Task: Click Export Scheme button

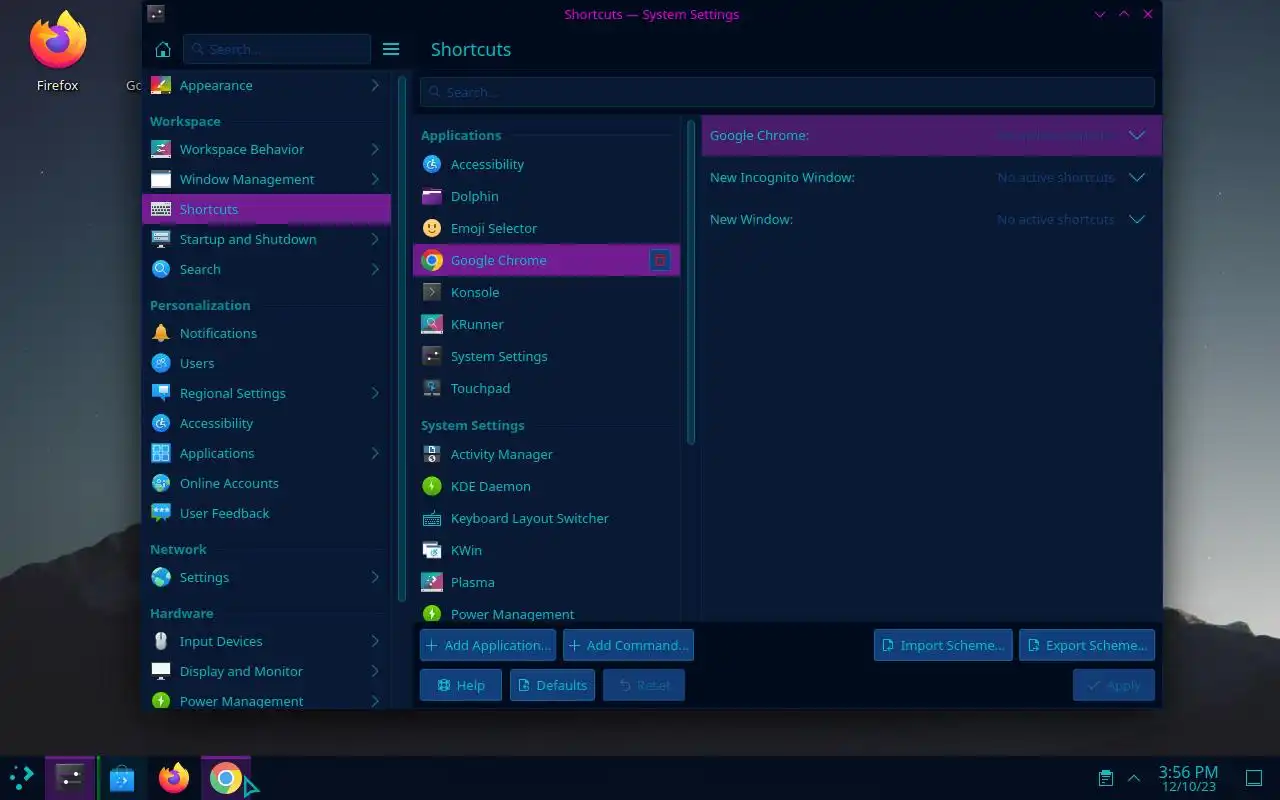Action: (x=1087, y=645)
